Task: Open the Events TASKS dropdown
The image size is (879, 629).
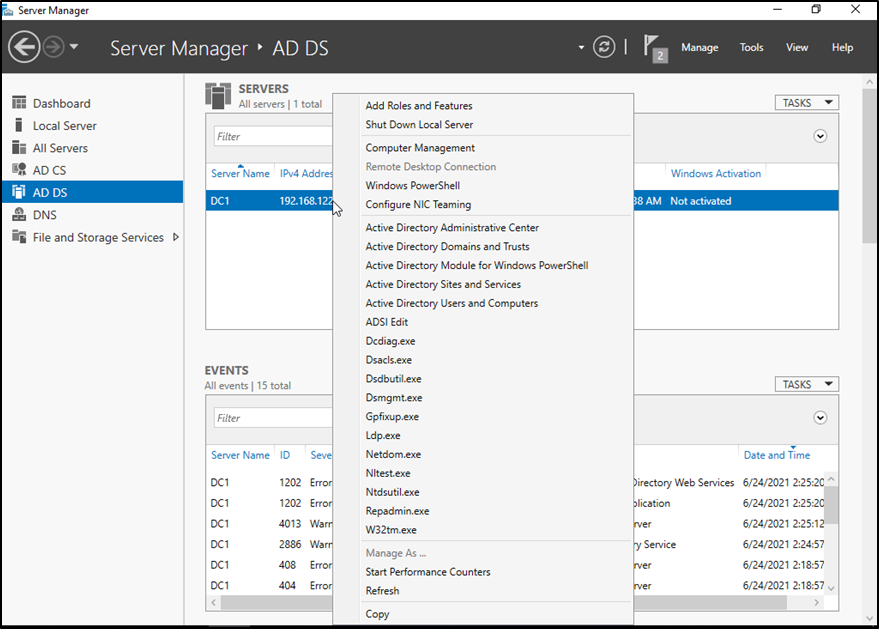Action: 806,385
